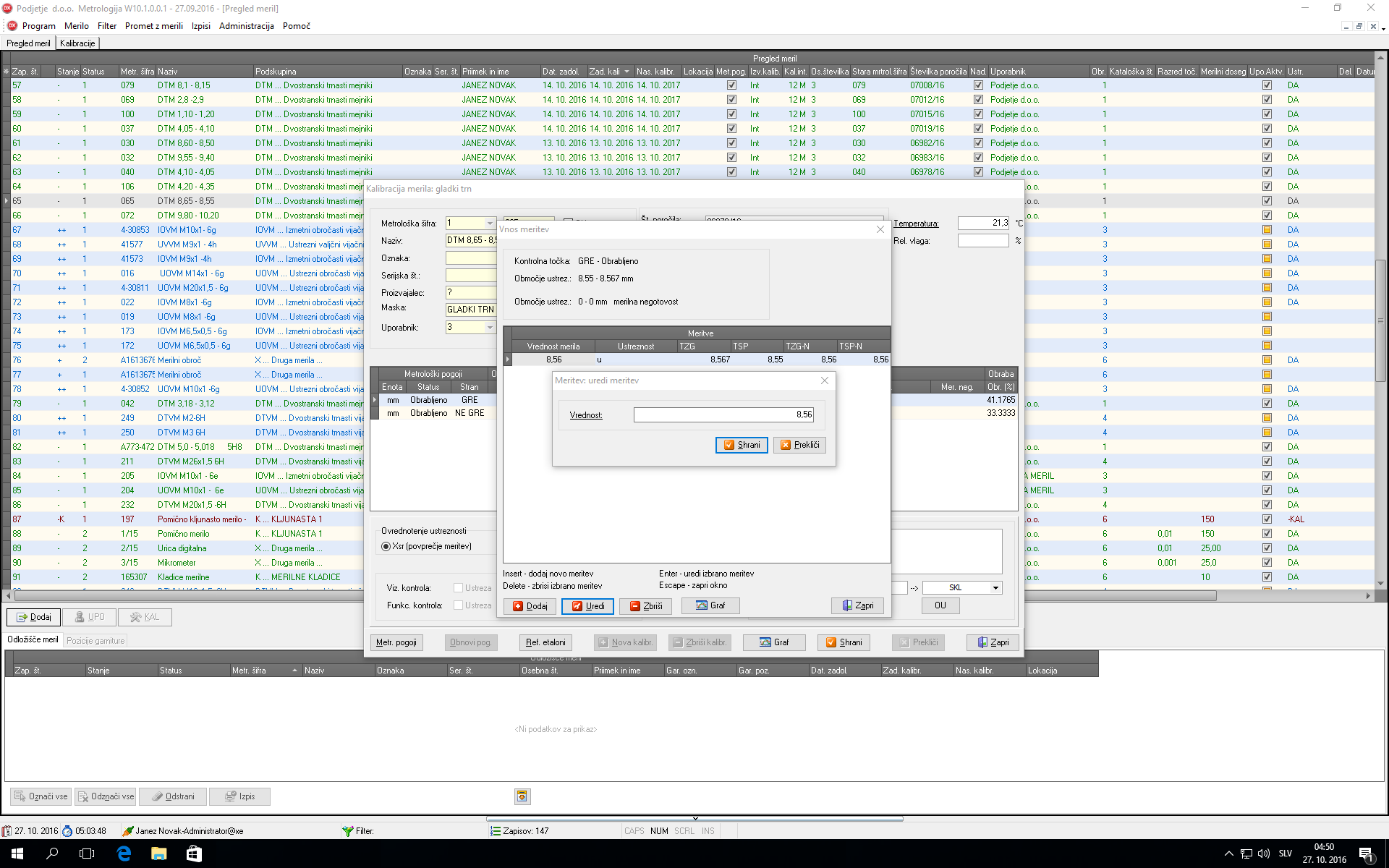Switch to the Kalibracije tab
This screenshot has height=868, width=1389.
tap(77, 43)
